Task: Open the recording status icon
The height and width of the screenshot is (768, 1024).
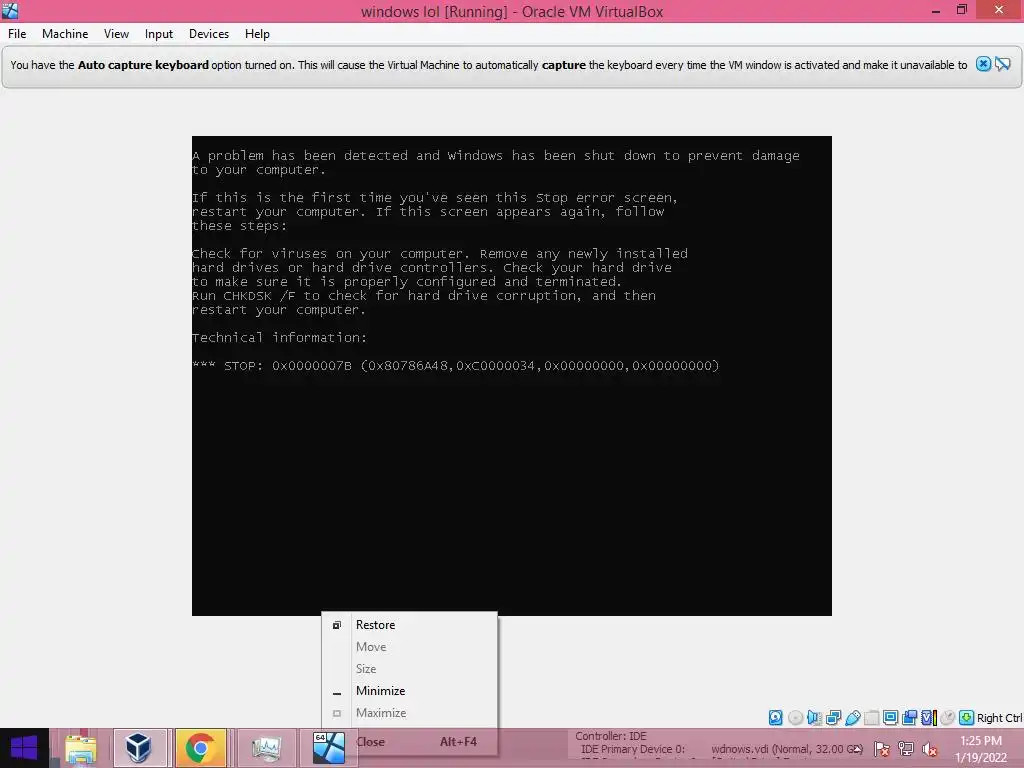Action: coord(909,718)
